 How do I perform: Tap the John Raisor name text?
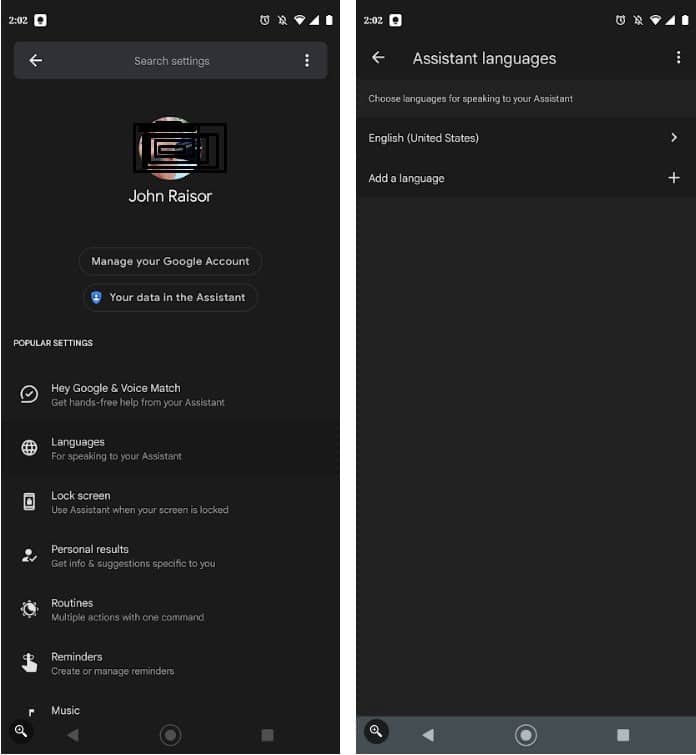coord(170,196)
